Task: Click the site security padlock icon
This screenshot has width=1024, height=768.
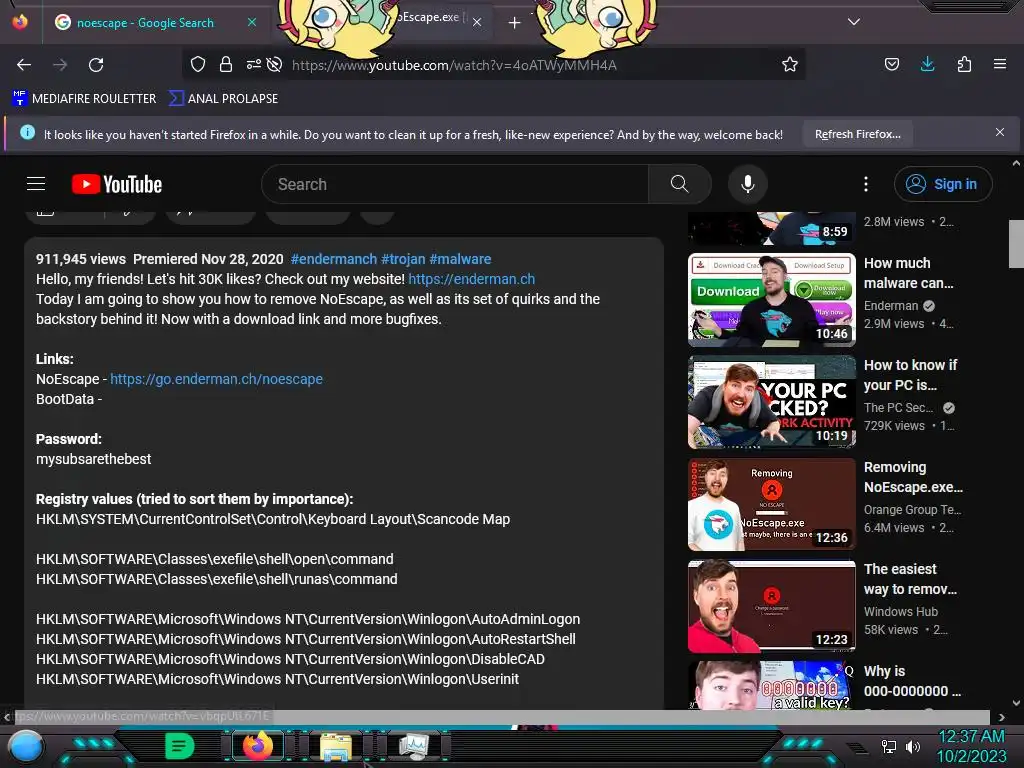Action: tap(226, 64)
